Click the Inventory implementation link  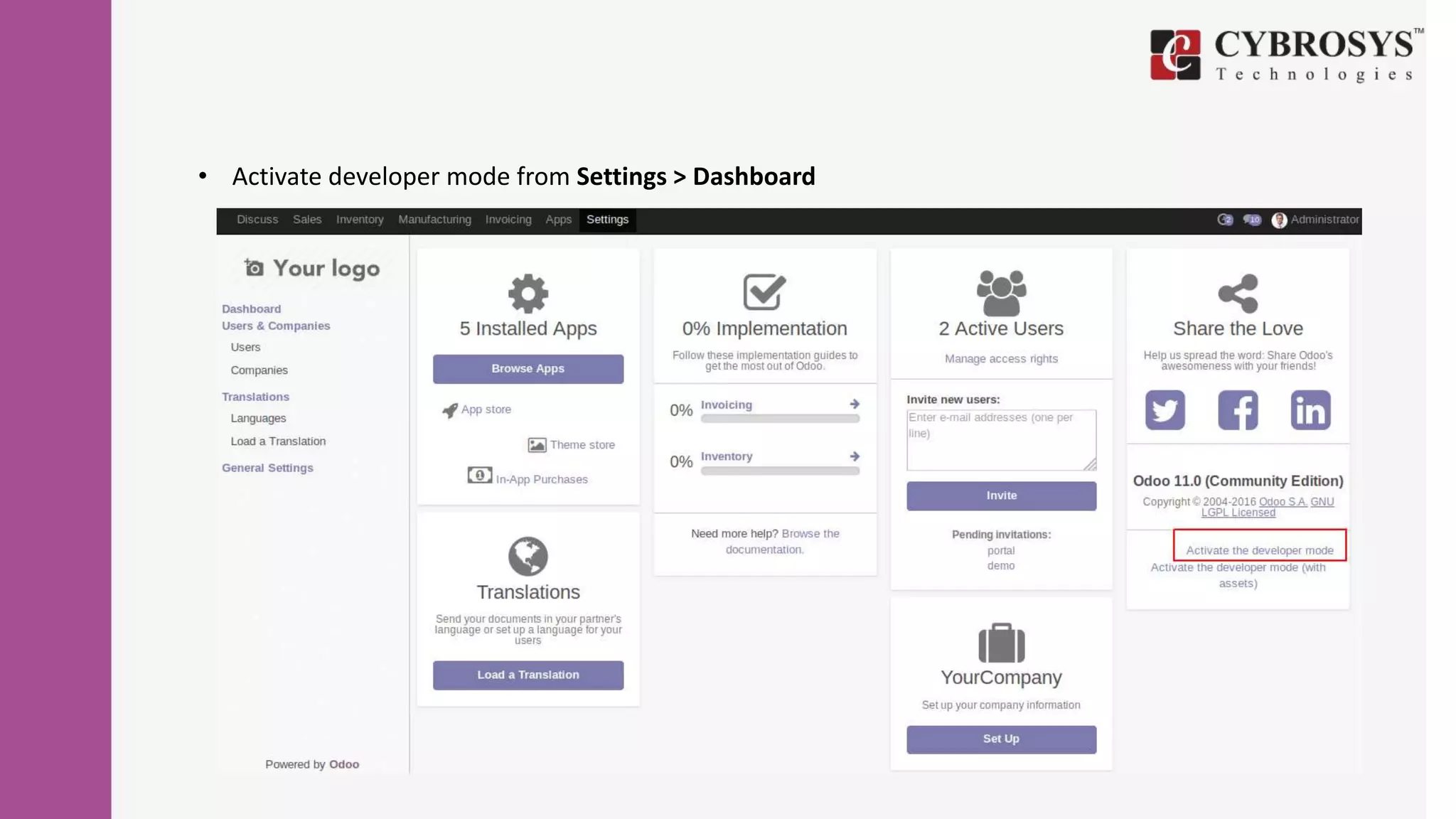tap(727, 456)
